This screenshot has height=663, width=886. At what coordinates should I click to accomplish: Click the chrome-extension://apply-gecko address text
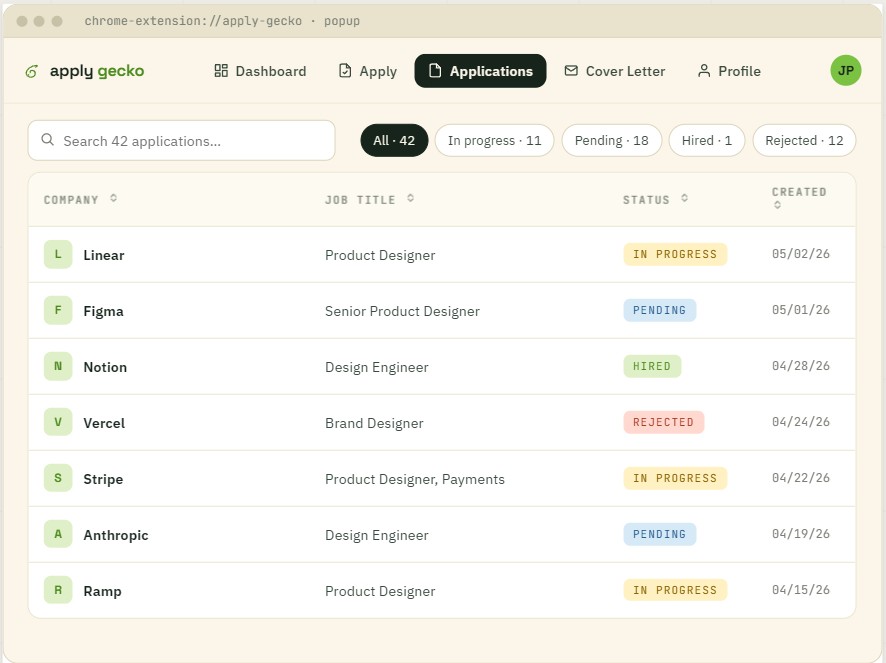click(x=193, y=21)
